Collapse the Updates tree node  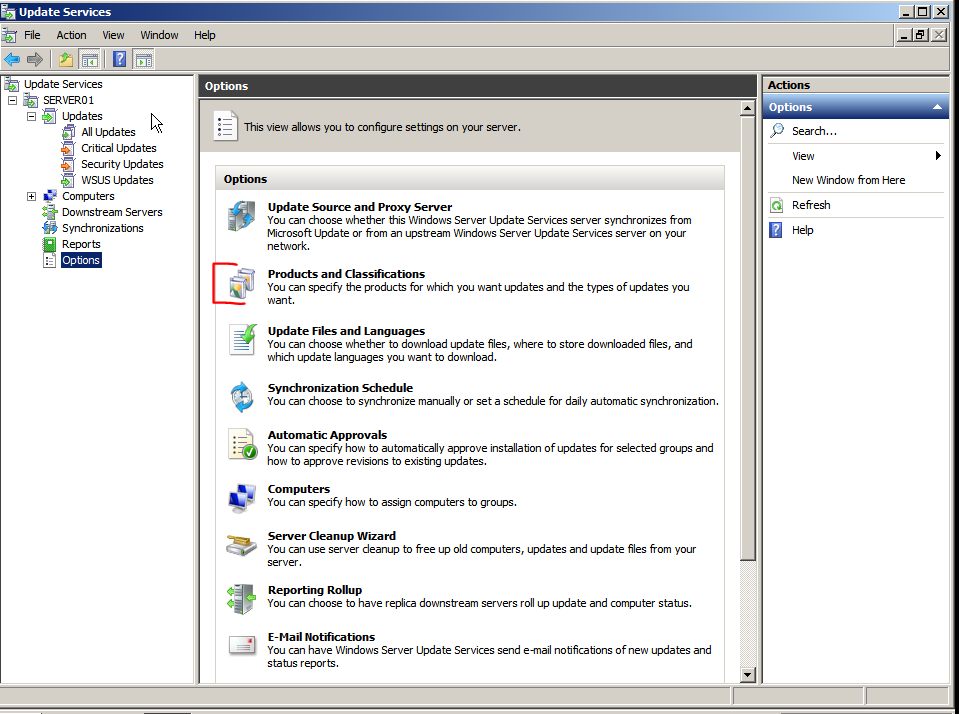31,116
